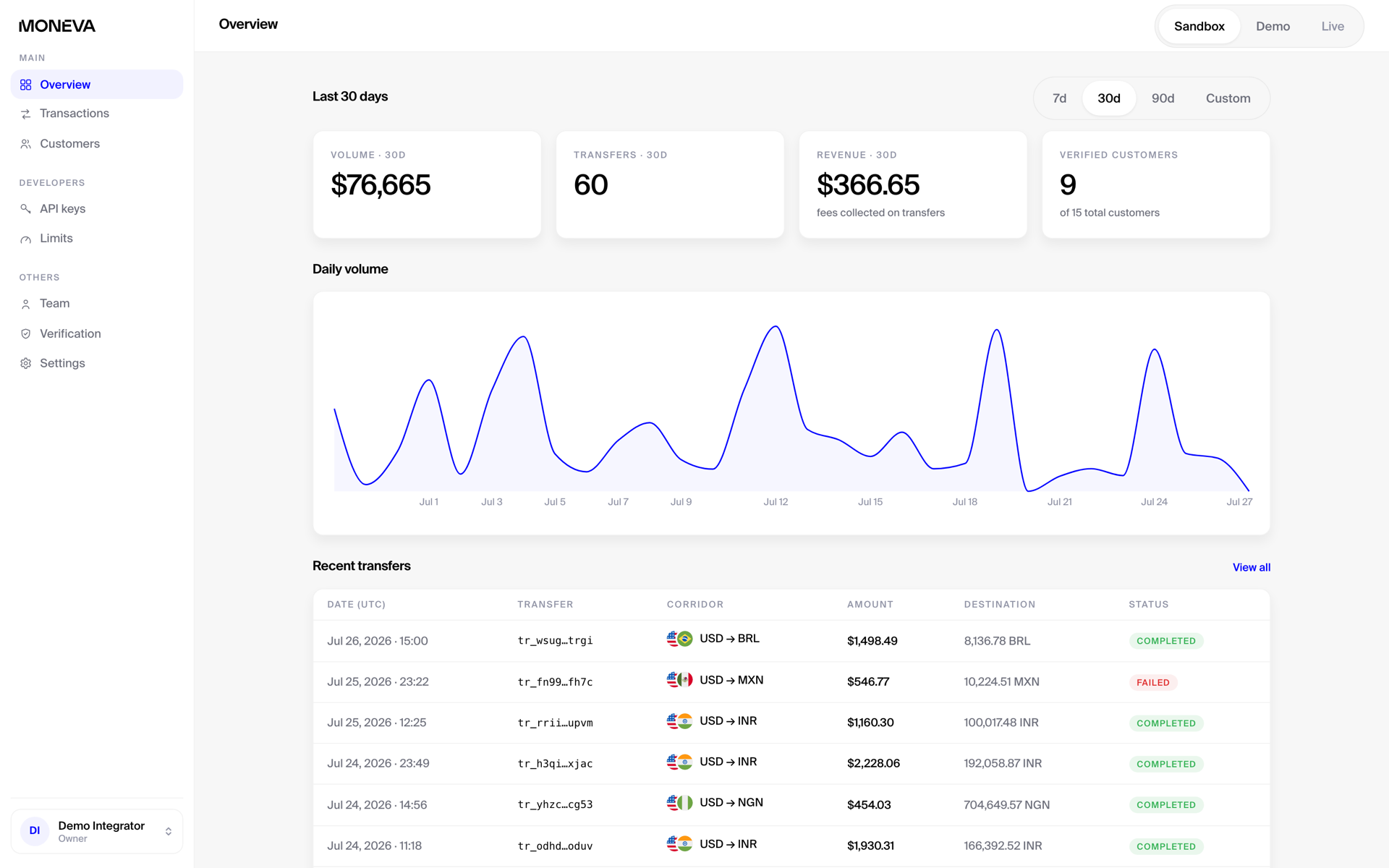Screen dimensions: 1389x868
Task: Click USD to BRL flag pair icon
Action: tap(679, 639)
